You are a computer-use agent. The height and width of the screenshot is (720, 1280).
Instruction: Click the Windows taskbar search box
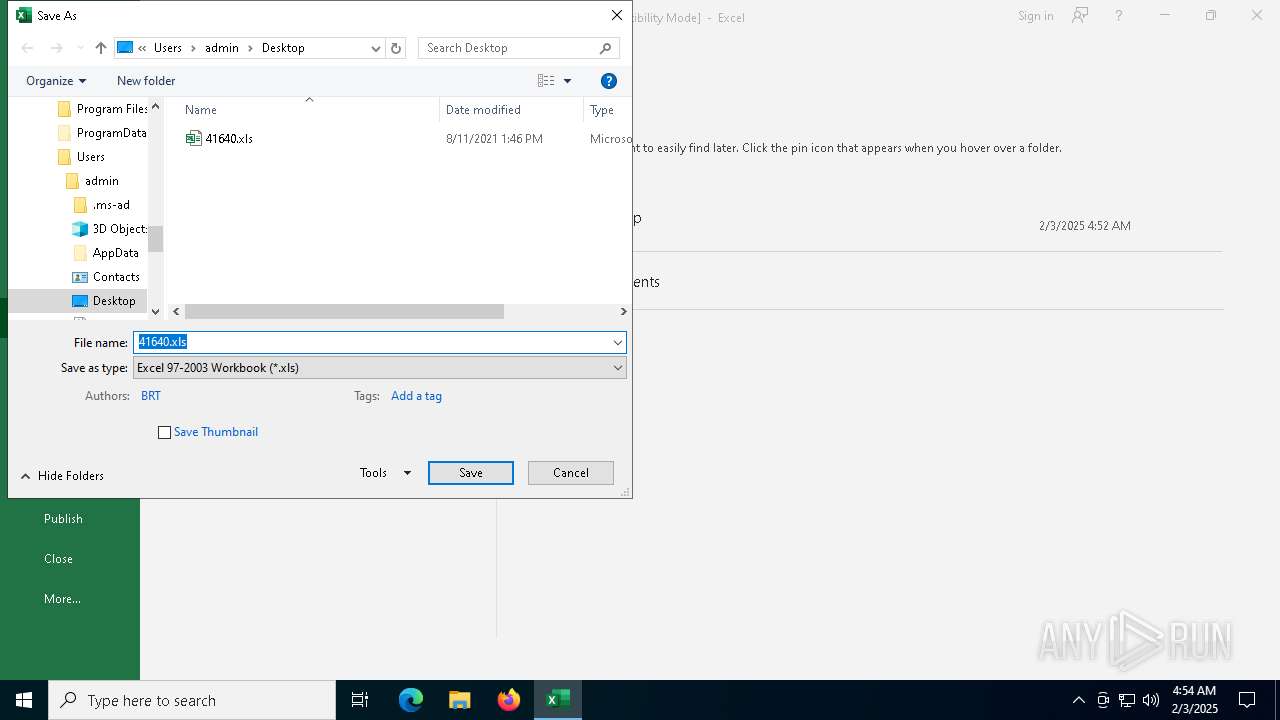pos(192,700)
